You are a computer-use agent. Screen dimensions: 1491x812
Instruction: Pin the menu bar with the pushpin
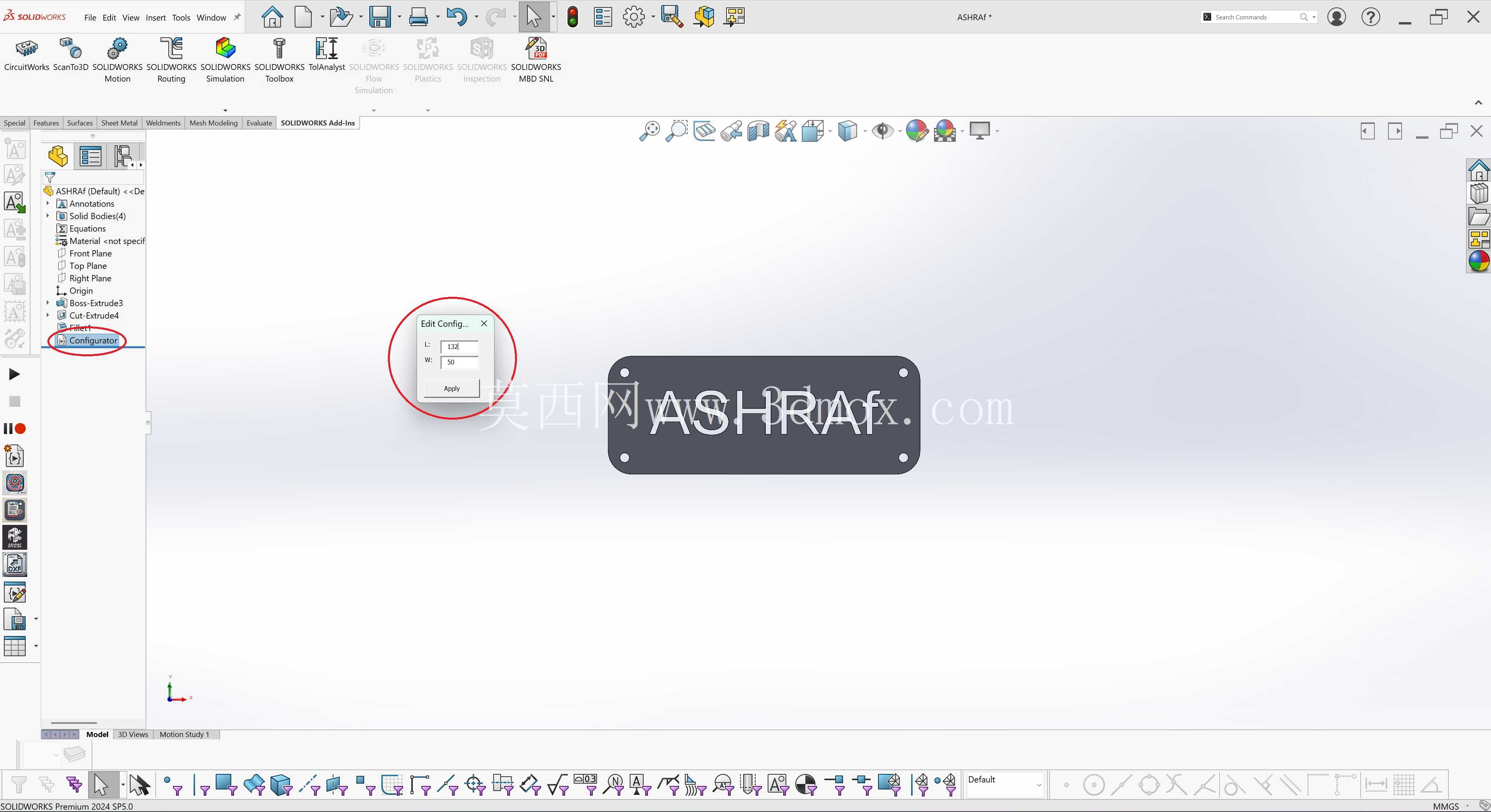pyautogui.click(x=237, y=17)
